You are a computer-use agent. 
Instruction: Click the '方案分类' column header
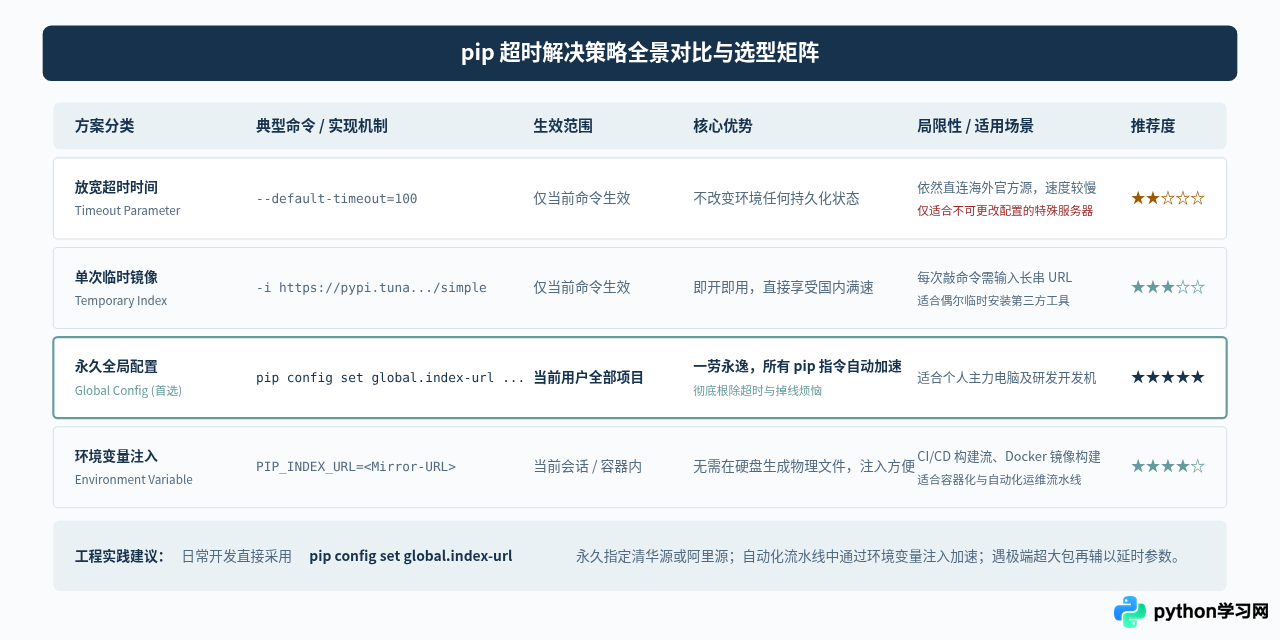tap(104, 126)
